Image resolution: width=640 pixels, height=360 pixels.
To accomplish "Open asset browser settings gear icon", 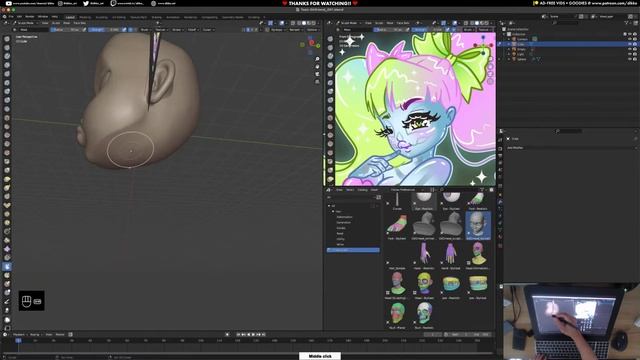I will pos(491,190).
